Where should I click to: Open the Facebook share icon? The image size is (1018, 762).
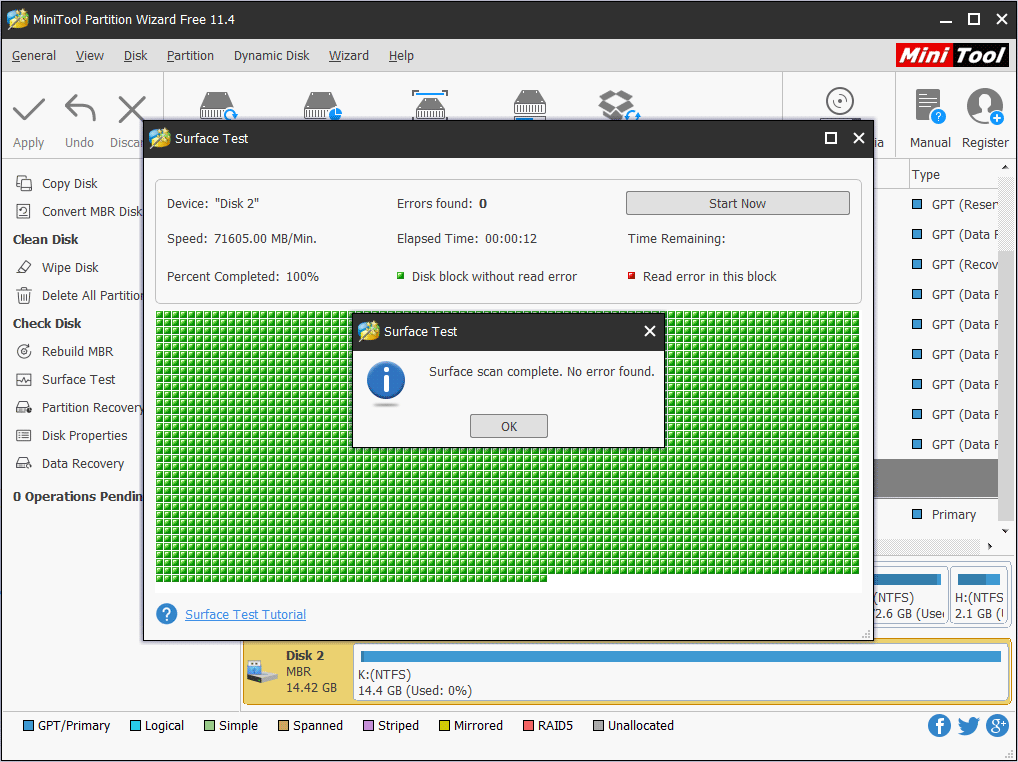point(939,726)
